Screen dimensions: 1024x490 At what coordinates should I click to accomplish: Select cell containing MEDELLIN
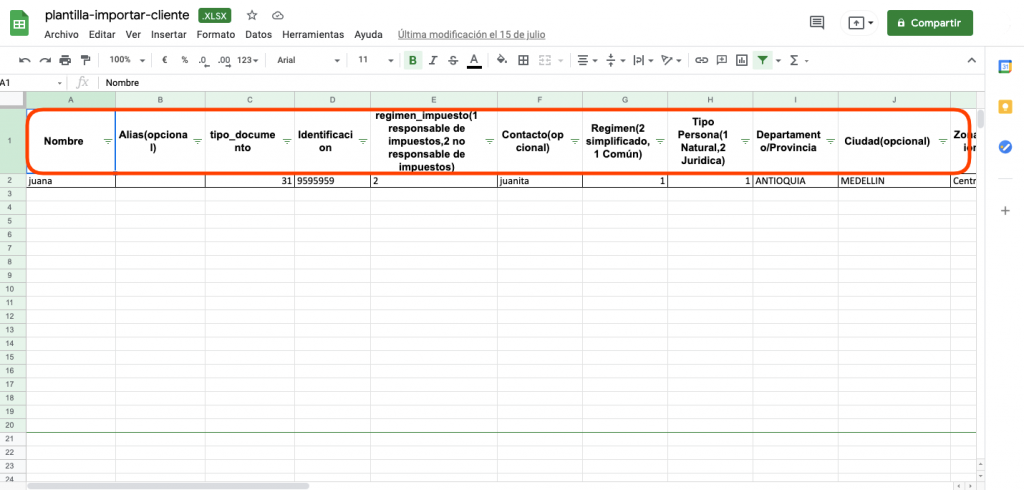coord(894,181)
